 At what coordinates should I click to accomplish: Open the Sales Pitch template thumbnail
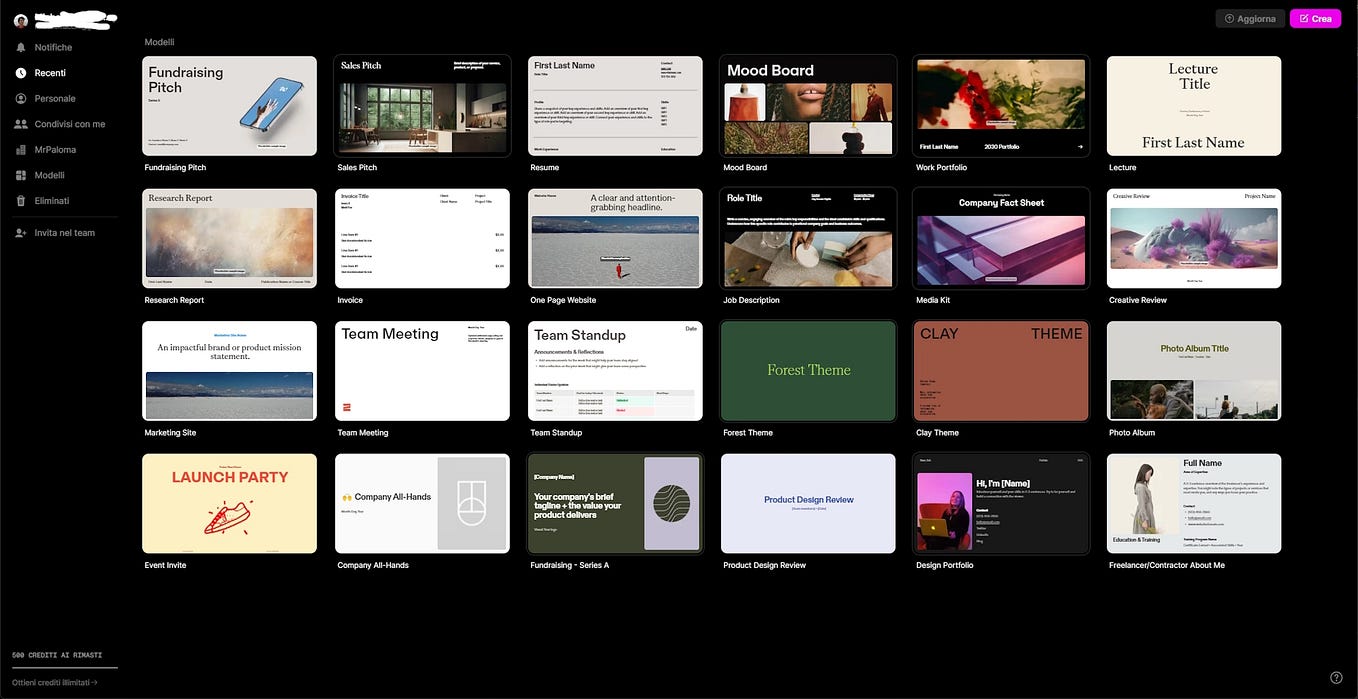[423, 106]
